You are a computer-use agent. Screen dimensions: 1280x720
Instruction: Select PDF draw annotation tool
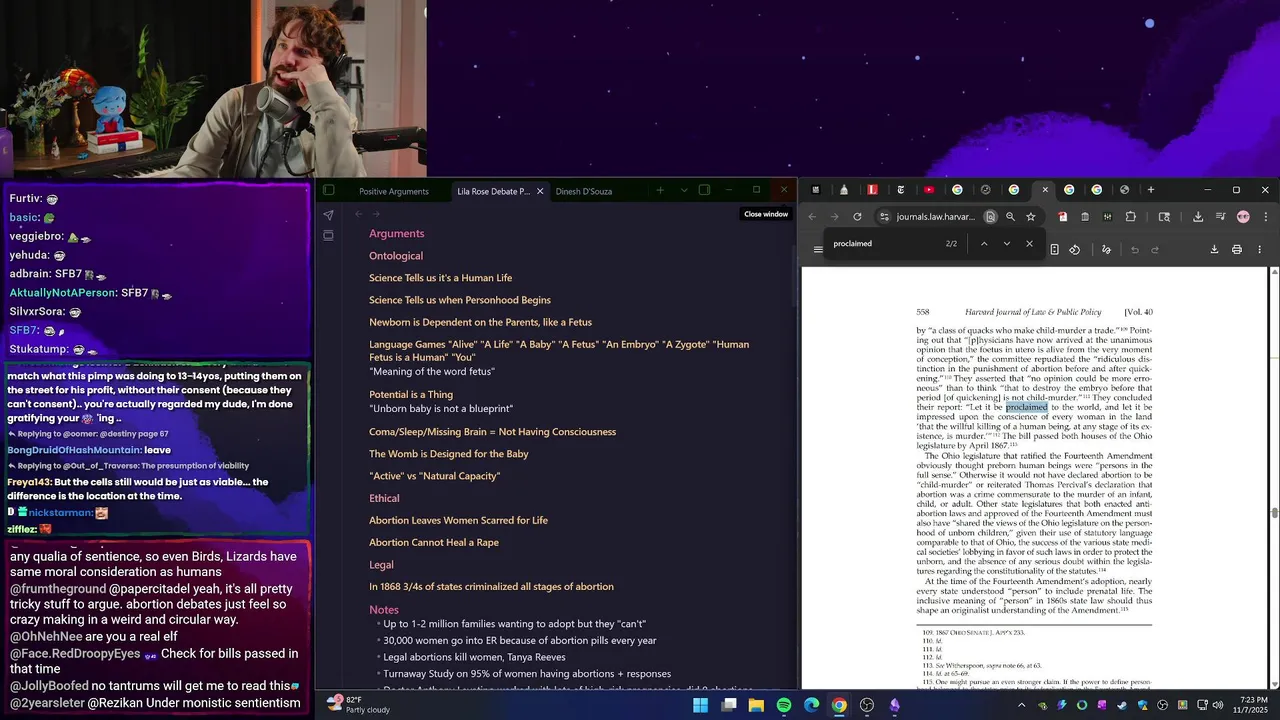tap(1106, 249)
